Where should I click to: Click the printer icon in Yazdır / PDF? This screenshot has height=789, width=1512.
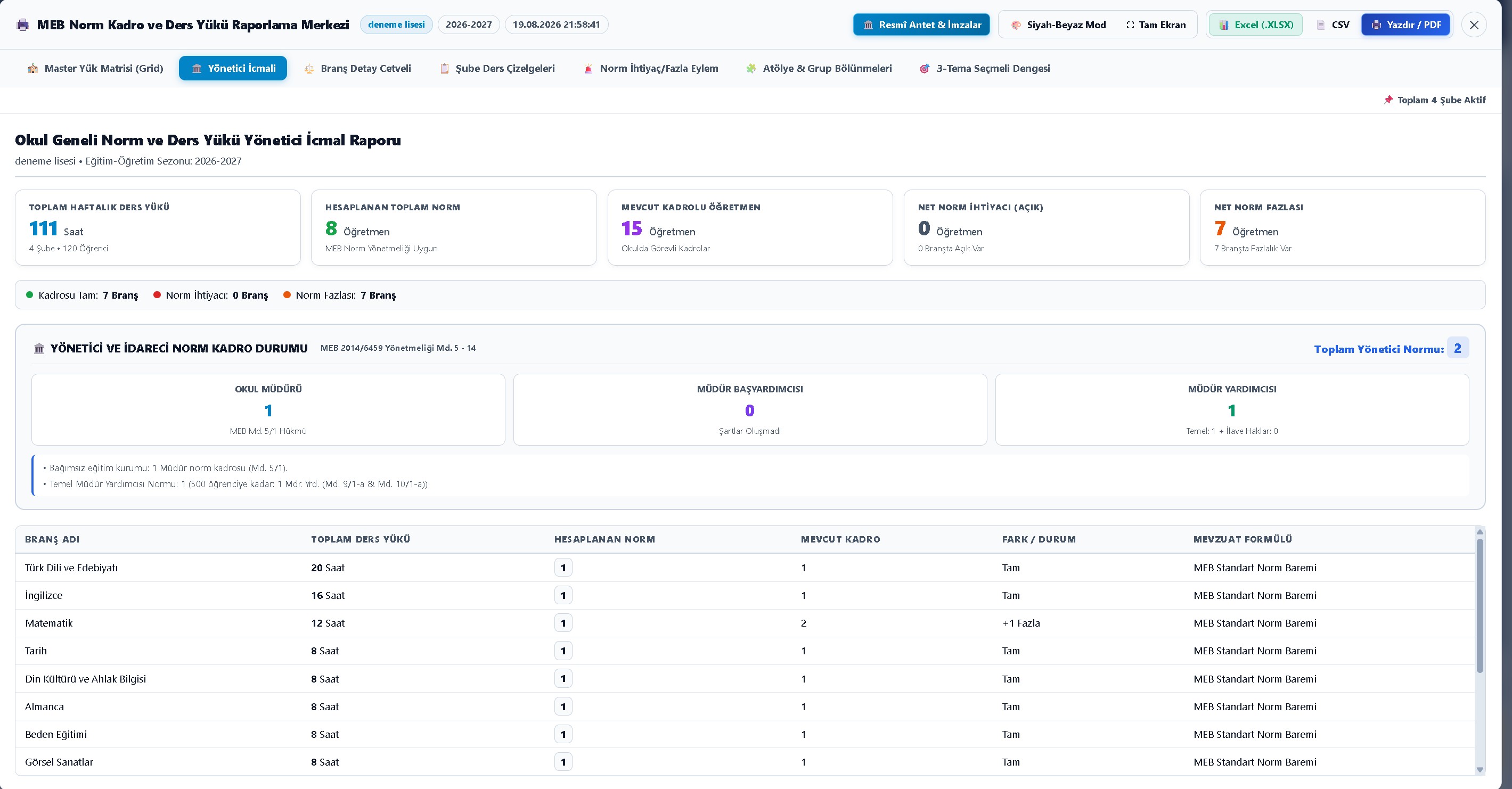click(1376, 24)
